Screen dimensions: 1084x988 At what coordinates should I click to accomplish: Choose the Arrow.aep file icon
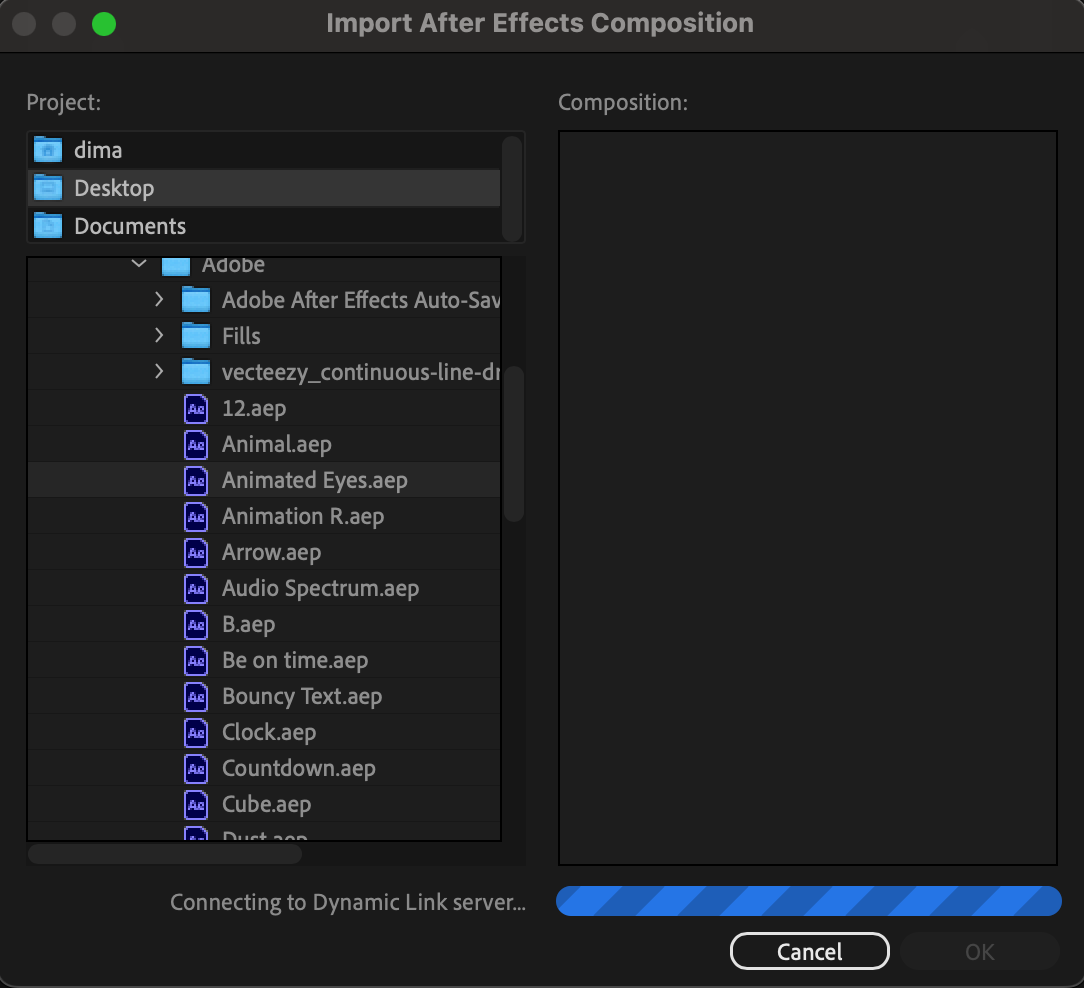tap(196, 552)
